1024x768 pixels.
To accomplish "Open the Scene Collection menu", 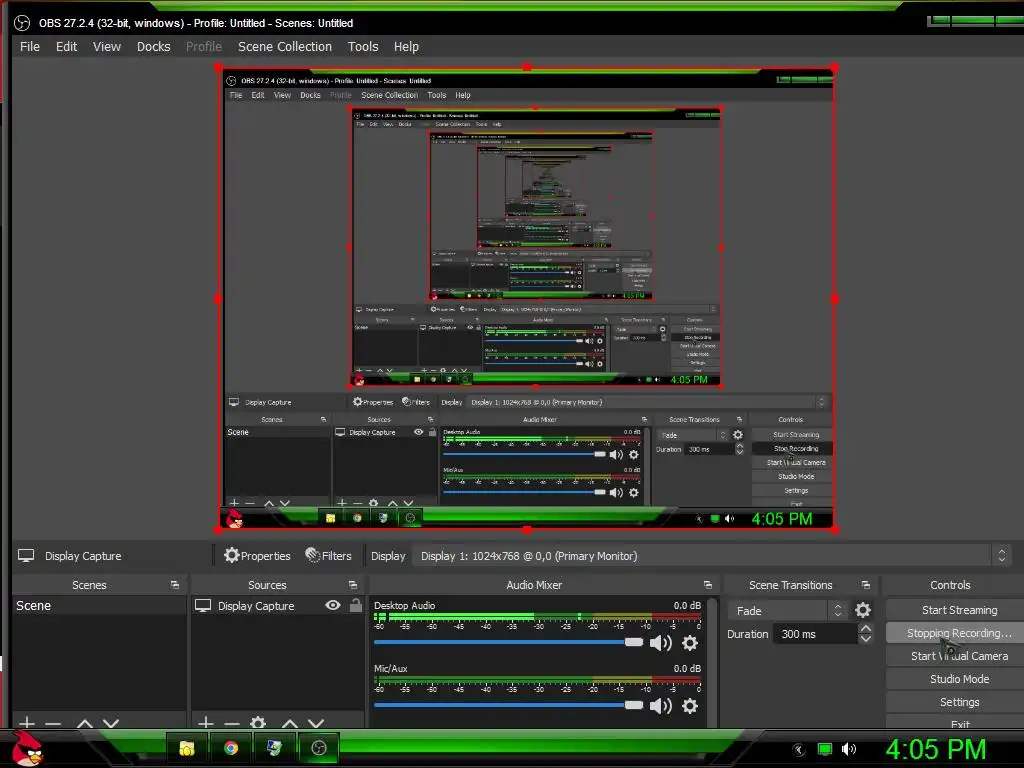I will pyautogui.click(x=285, y=46).
